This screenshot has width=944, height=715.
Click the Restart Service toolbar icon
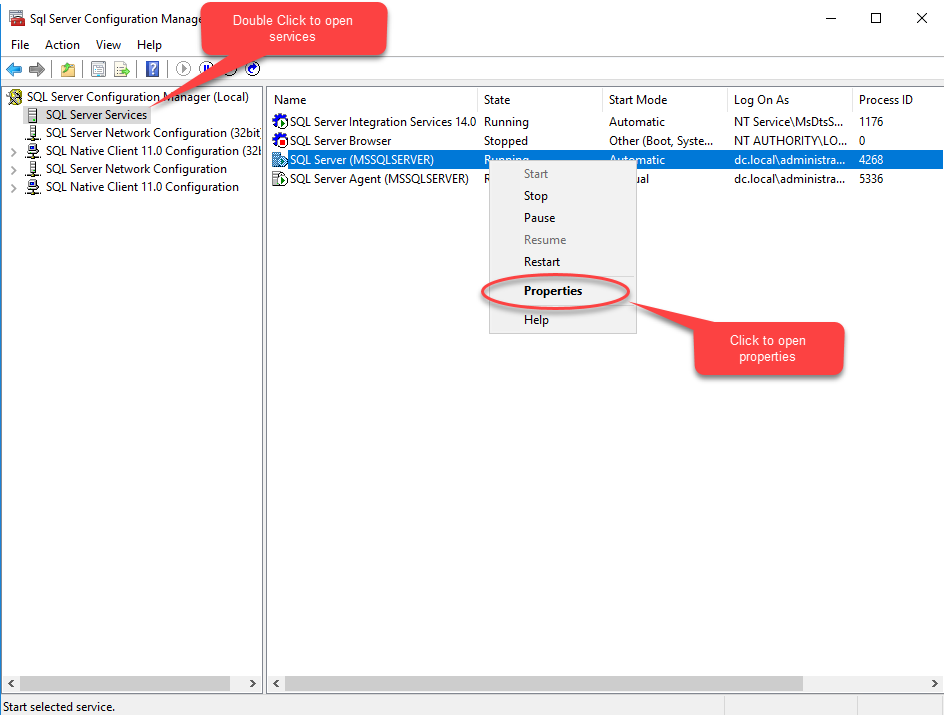click(x=253, y=69)
